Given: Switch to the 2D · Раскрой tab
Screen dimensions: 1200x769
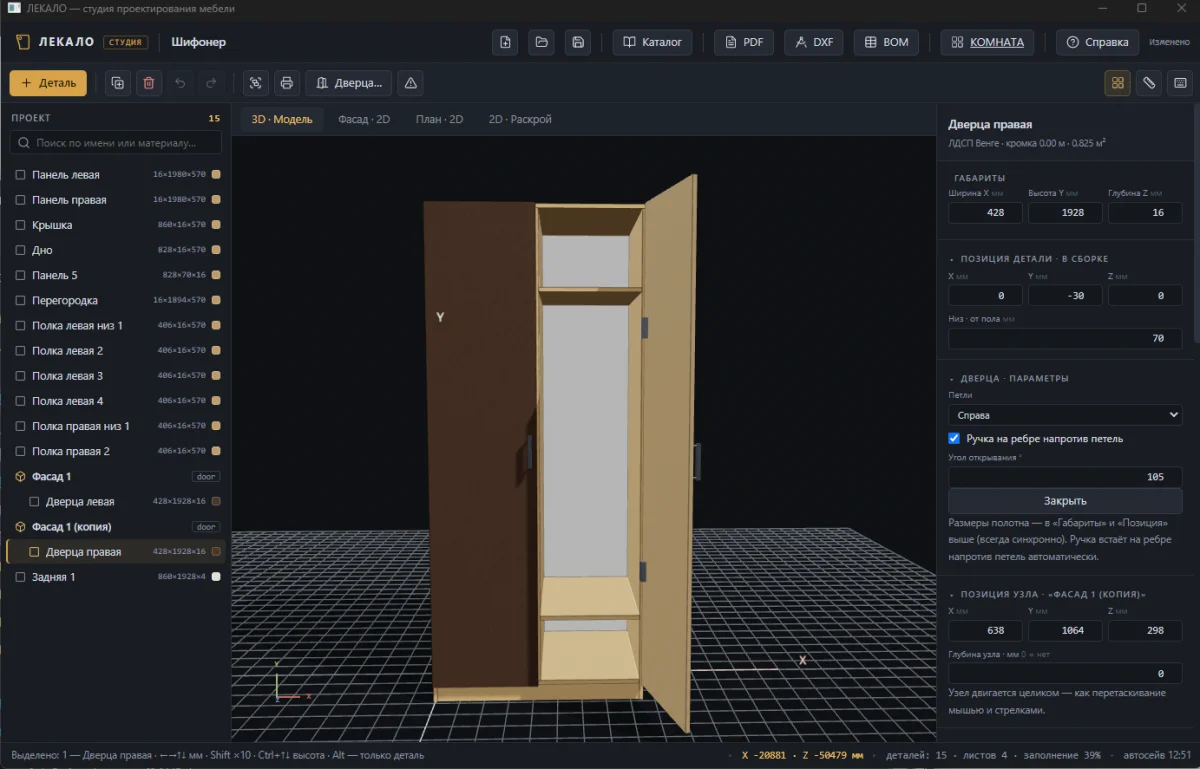Looking at the screenshot, I should [520, 120].
